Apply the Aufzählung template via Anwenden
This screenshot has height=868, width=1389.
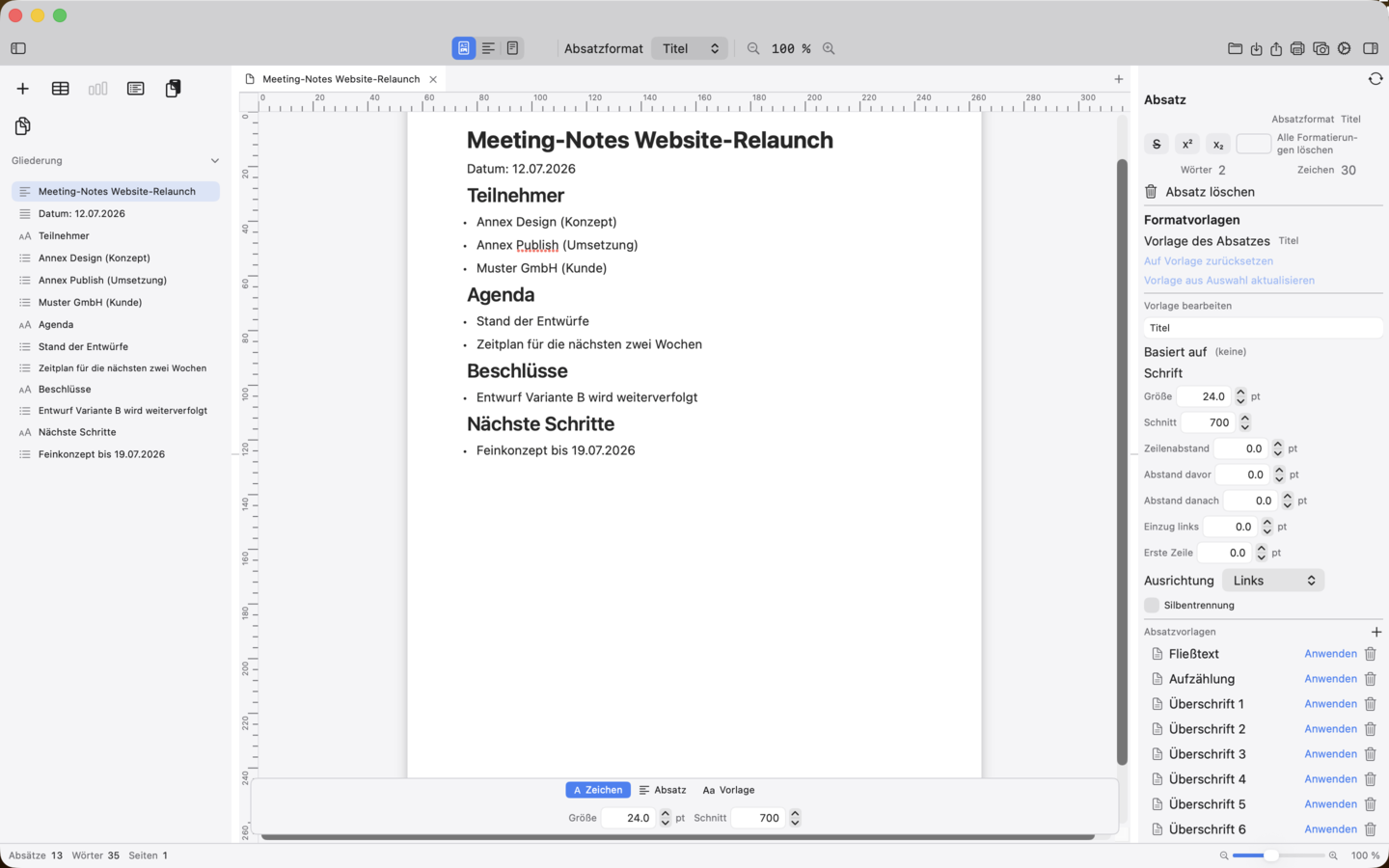pyautogui.click(x=1330, y=679)
